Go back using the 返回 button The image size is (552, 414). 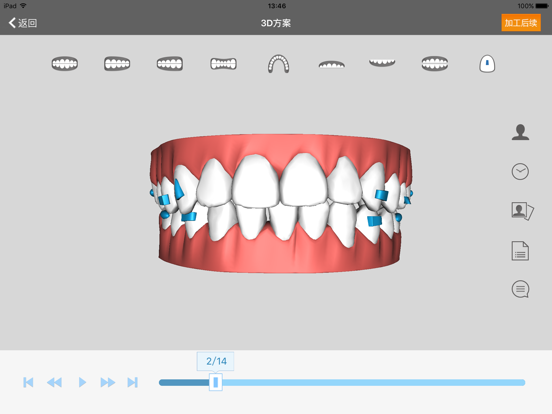(x=23, y=23)
